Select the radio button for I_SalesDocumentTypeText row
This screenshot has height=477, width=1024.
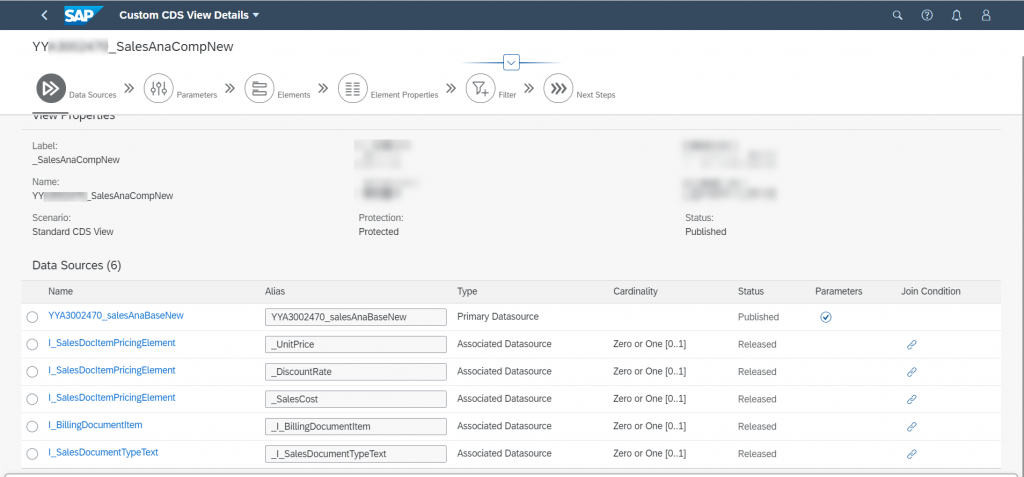(32, 454)
